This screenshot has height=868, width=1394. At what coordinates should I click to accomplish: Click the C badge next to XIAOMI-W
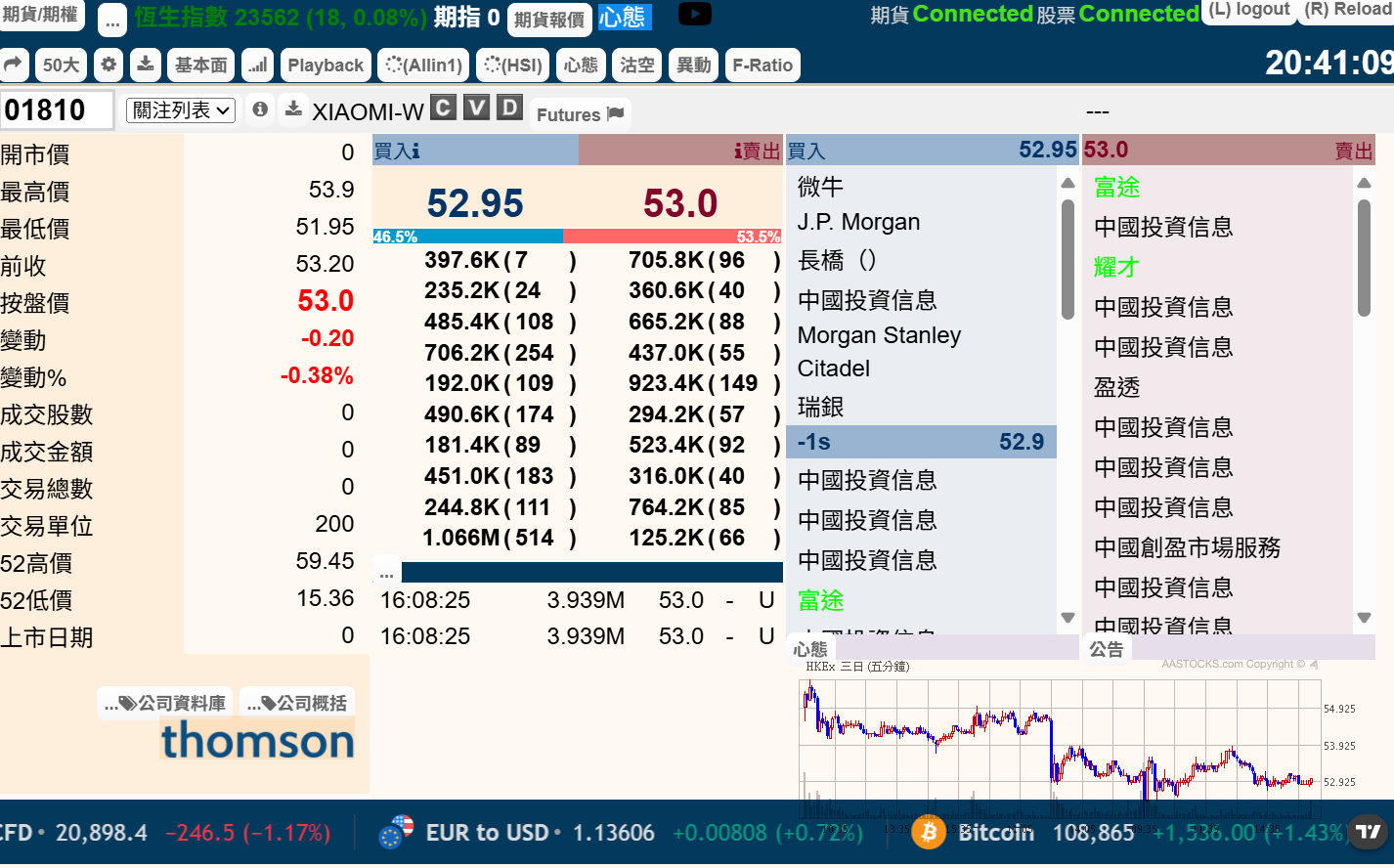(x=443, y=108)
